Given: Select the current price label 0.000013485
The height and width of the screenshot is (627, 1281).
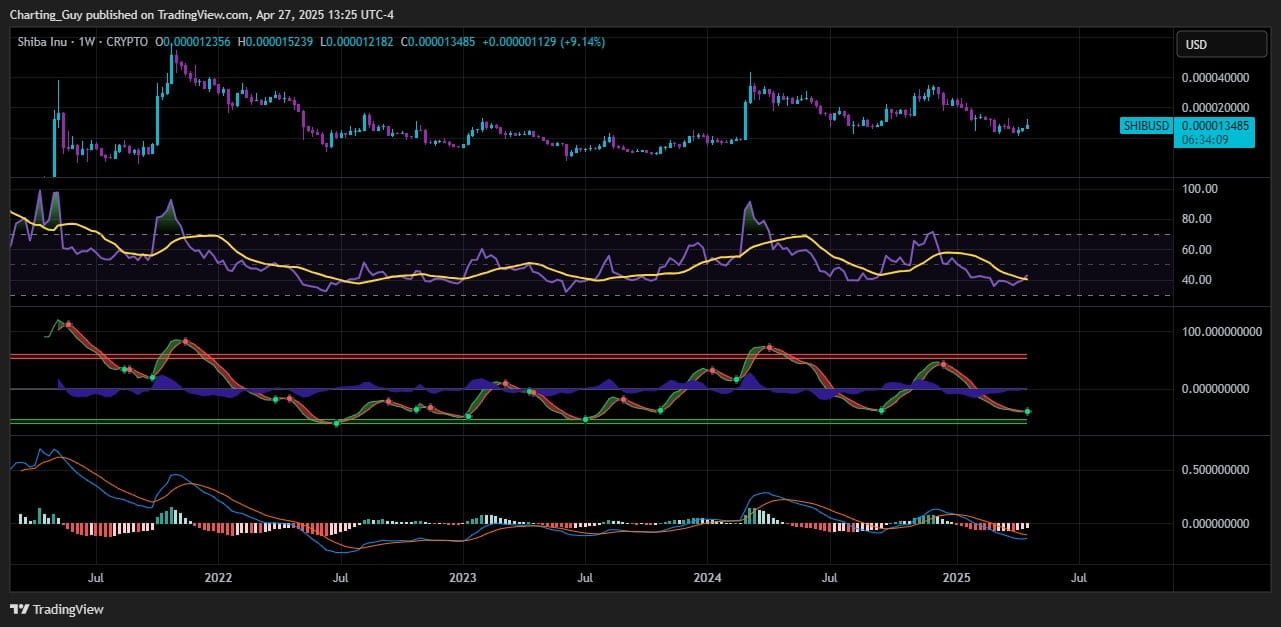Looking at the screenshot, I should pyautogui.click(x=1216, y=125).
